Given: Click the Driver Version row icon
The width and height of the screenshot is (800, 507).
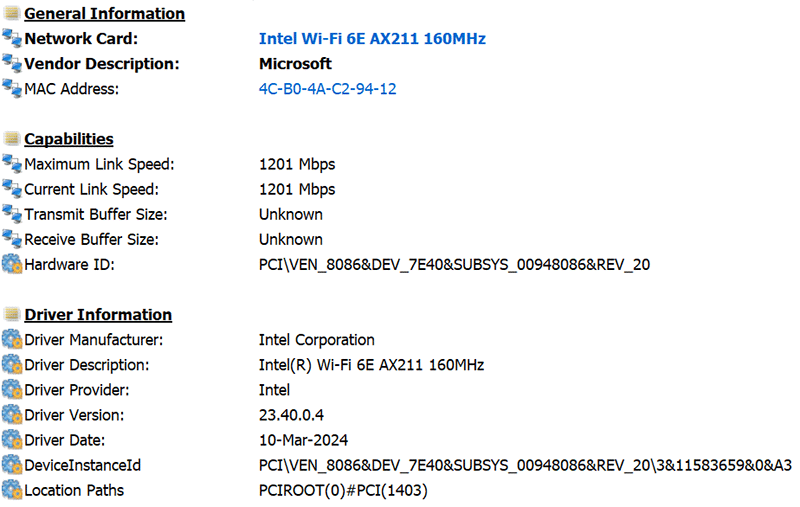Looking at the screenshot, I should [x=11, y=415].
